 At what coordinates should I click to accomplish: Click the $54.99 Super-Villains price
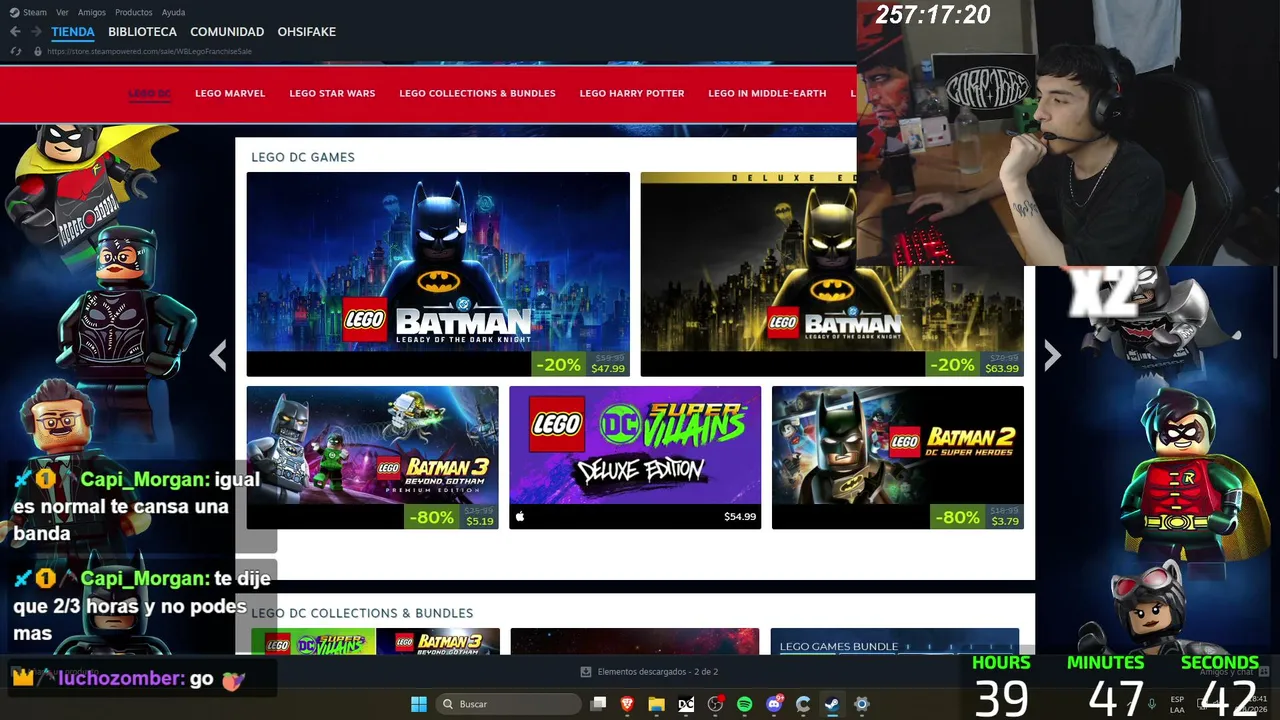click(x=740, y=517)
